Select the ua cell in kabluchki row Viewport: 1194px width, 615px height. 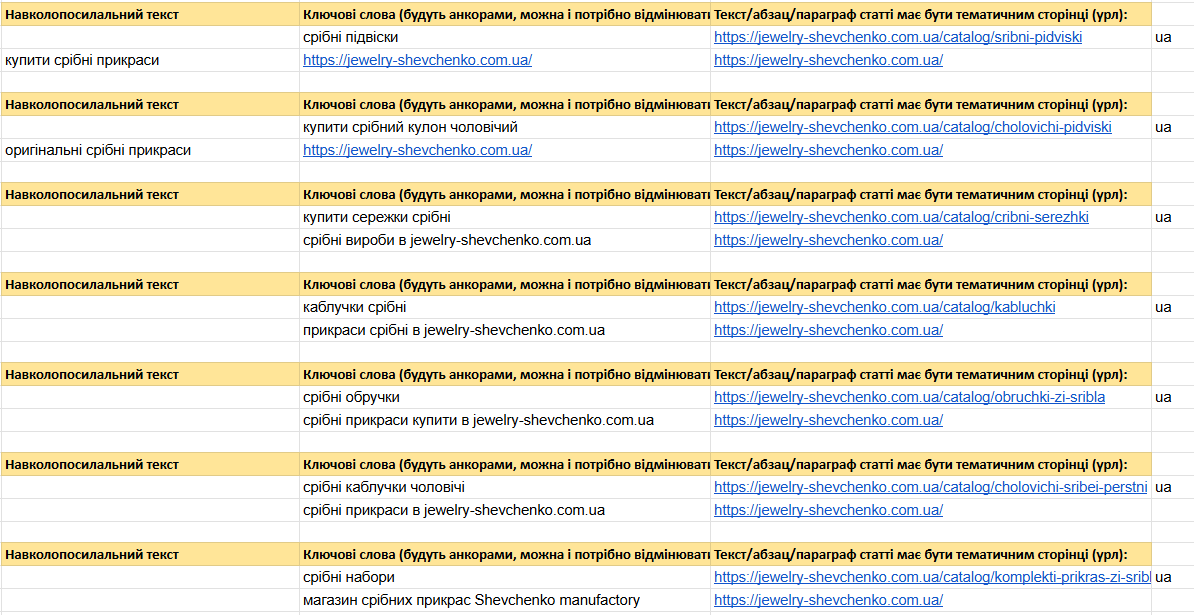(x=1173, y=308)
